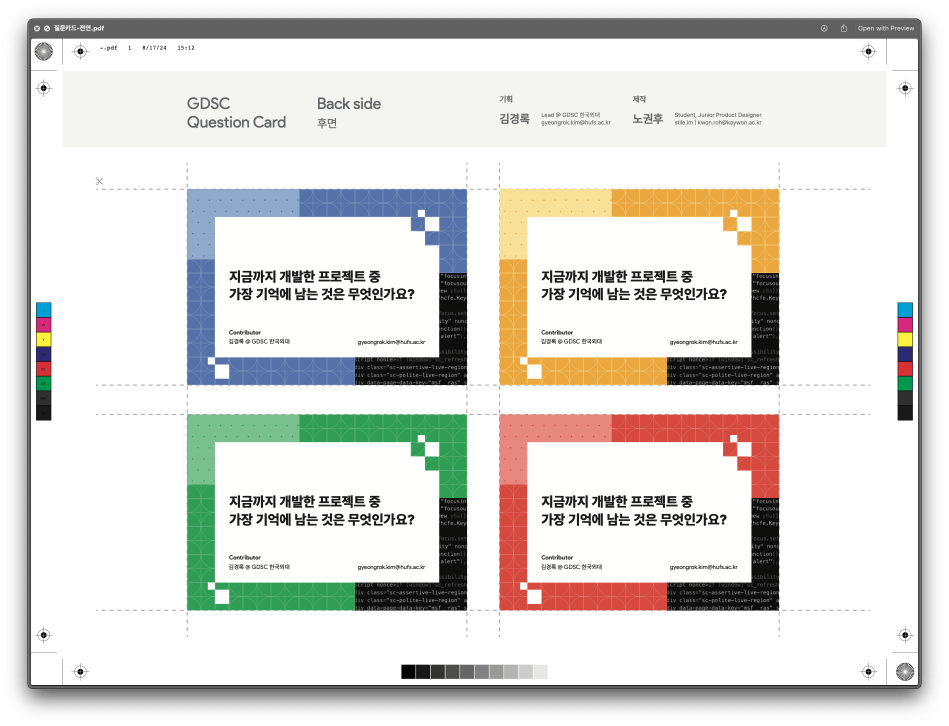Click the PDF file name in the title bar
This screenshot has width=949, height=726.
point(79,28)
